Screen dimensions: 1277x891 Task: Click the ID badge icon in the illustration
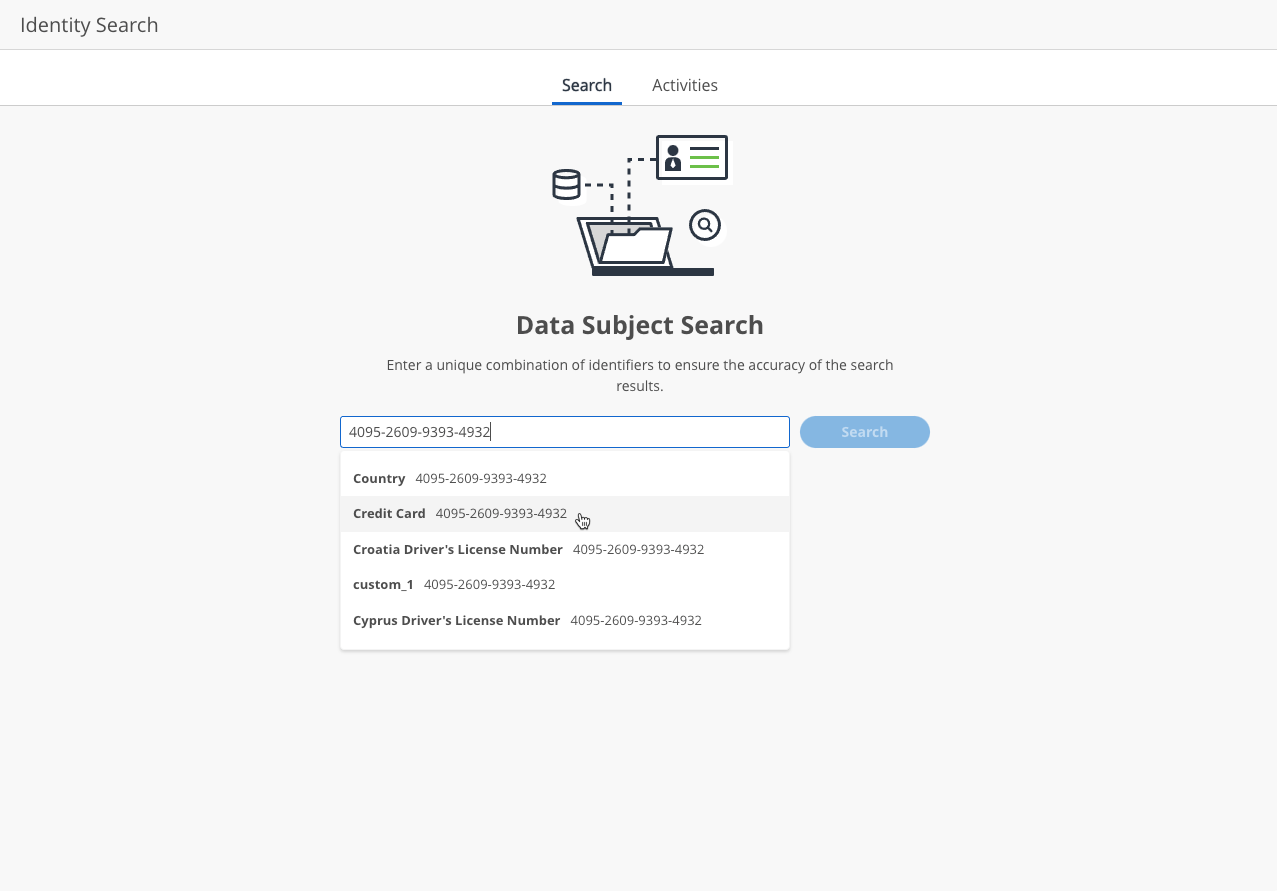[691, 158]
